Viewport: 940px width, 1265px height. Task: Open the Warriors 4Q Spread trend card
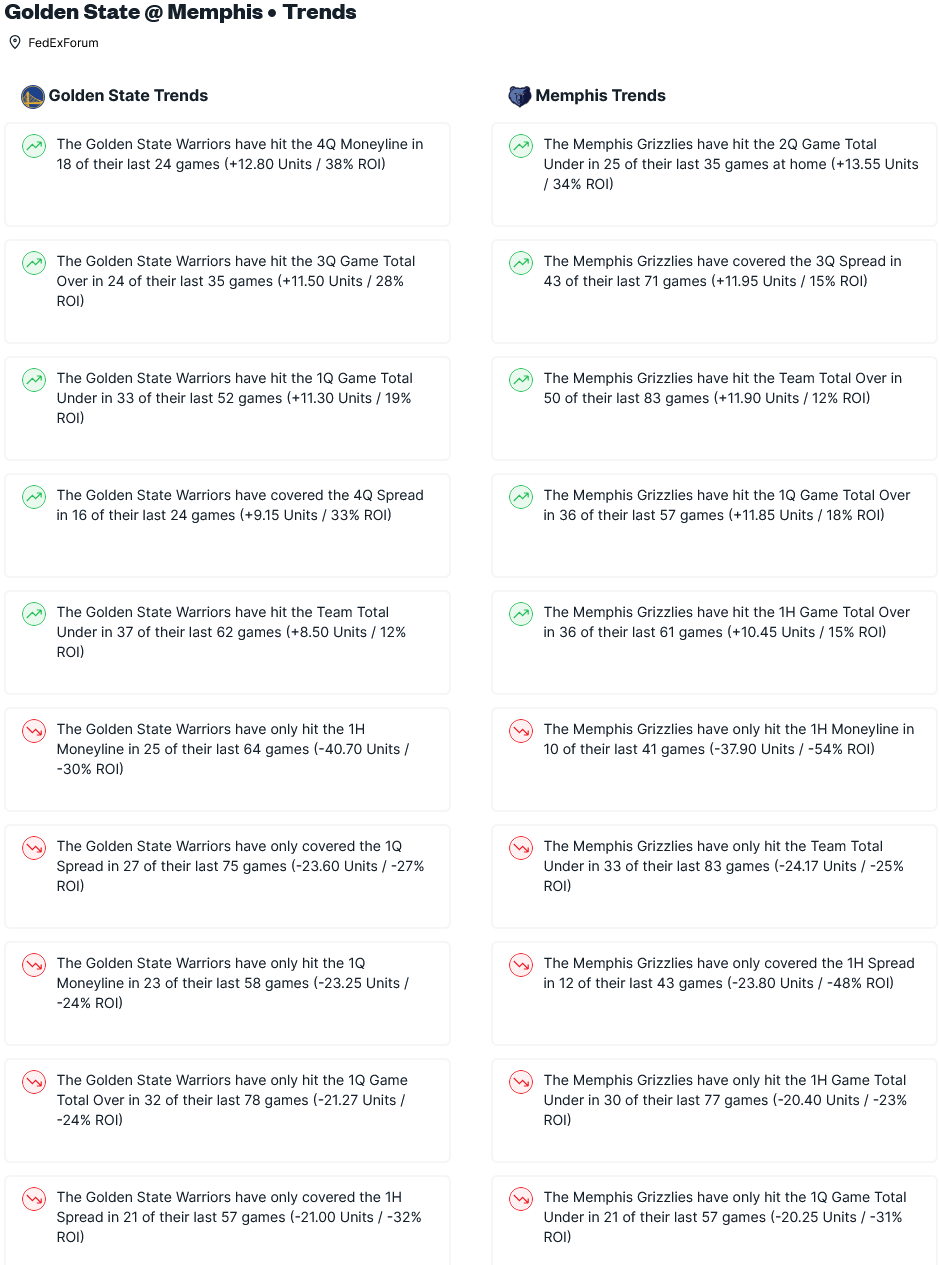point(227,525)
